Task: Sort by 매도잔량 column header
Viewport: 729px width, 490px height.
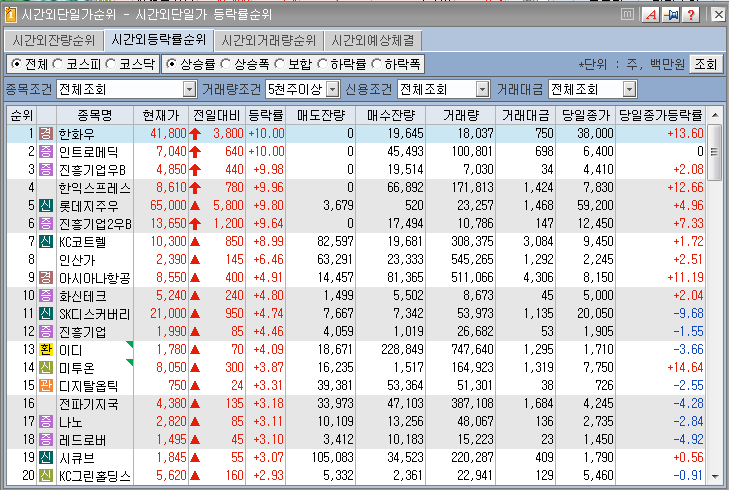Action: tap(320, 115)
